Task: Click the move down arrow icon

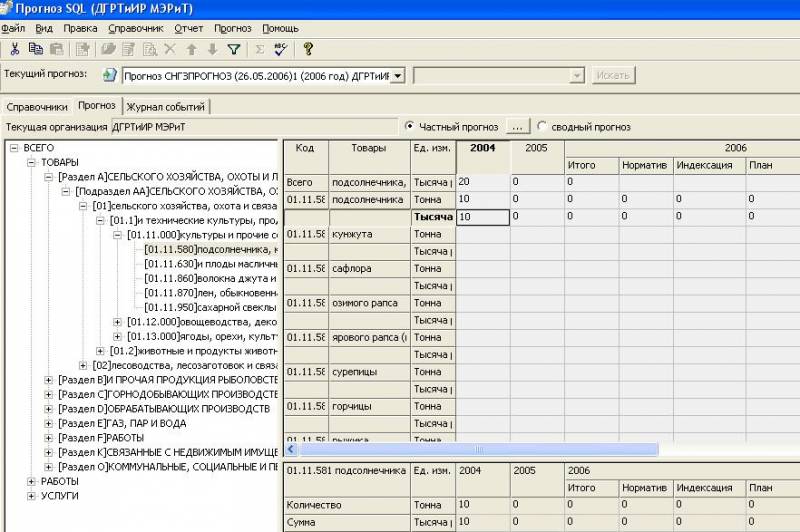Action: 212,49
